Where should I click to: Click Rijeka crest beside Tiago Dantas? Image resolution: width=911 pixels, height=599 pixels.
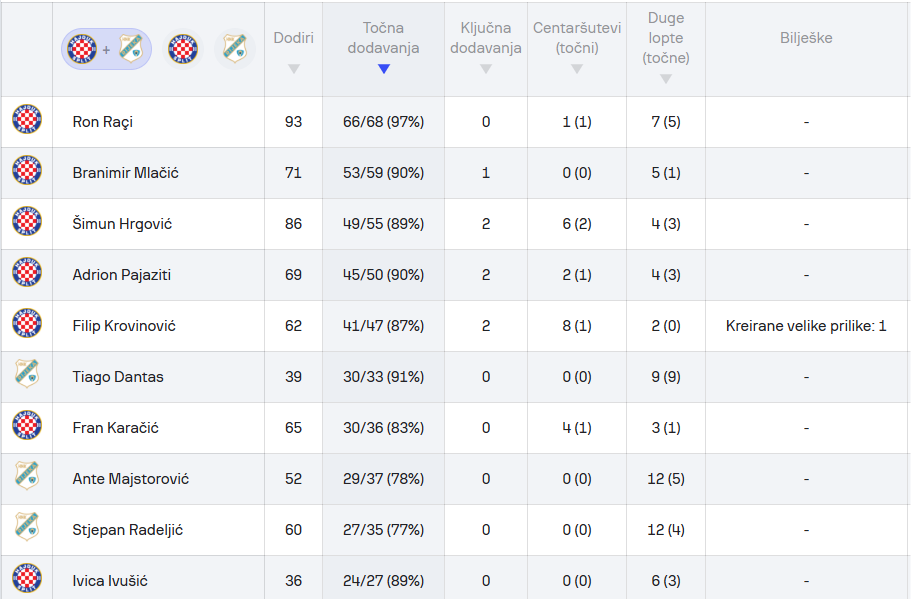27,374
